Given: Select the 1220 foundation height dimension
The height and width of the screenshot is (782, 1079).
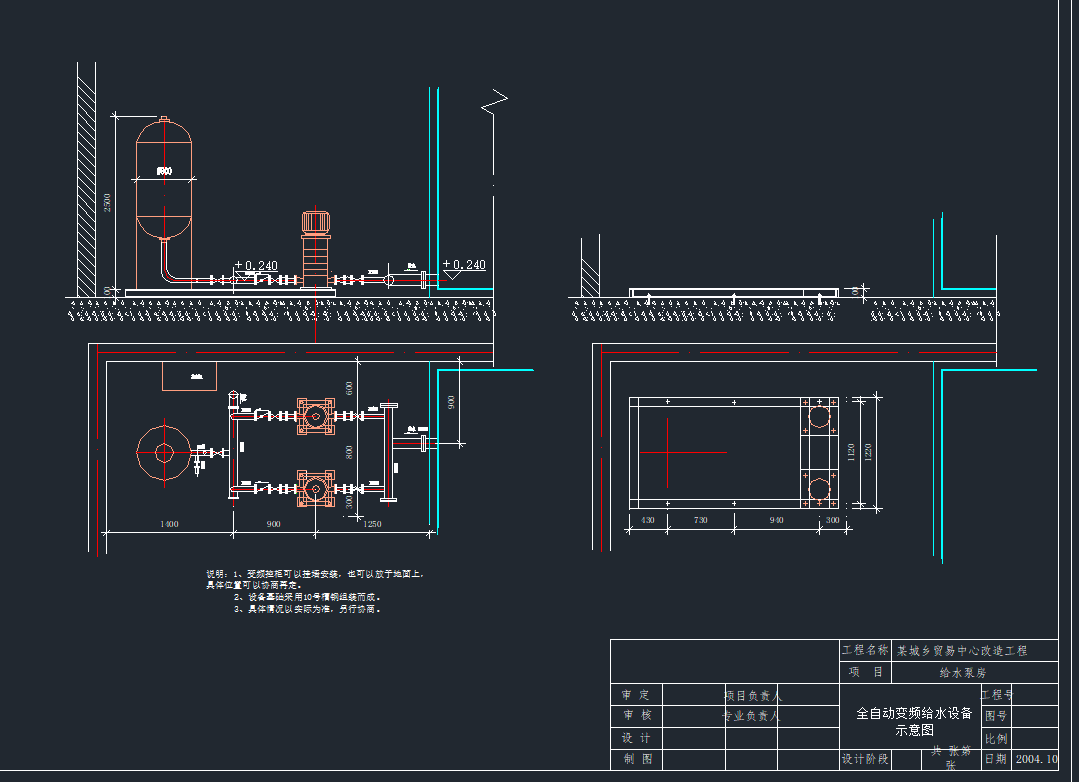Looking at the screenshot, I should 866,452.
